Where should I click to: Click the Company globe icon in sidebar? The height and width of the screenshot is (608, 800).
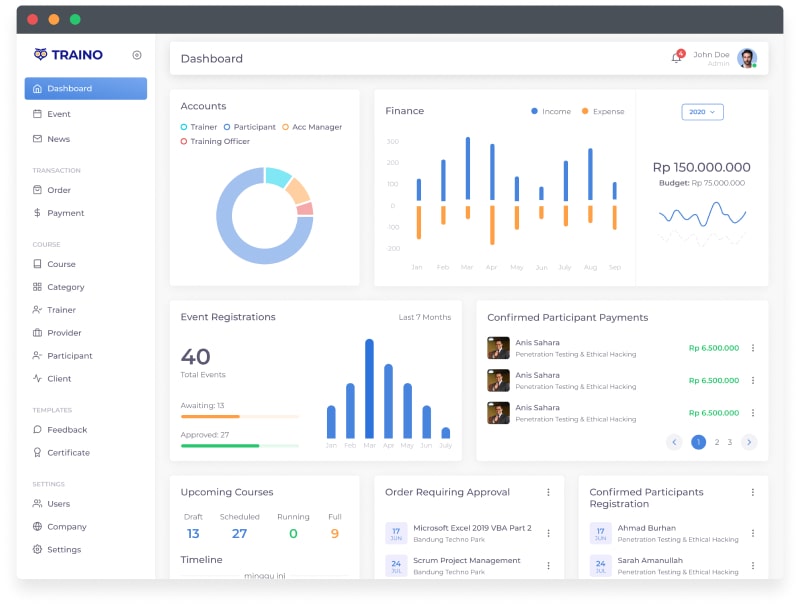(x=37, y=527)
